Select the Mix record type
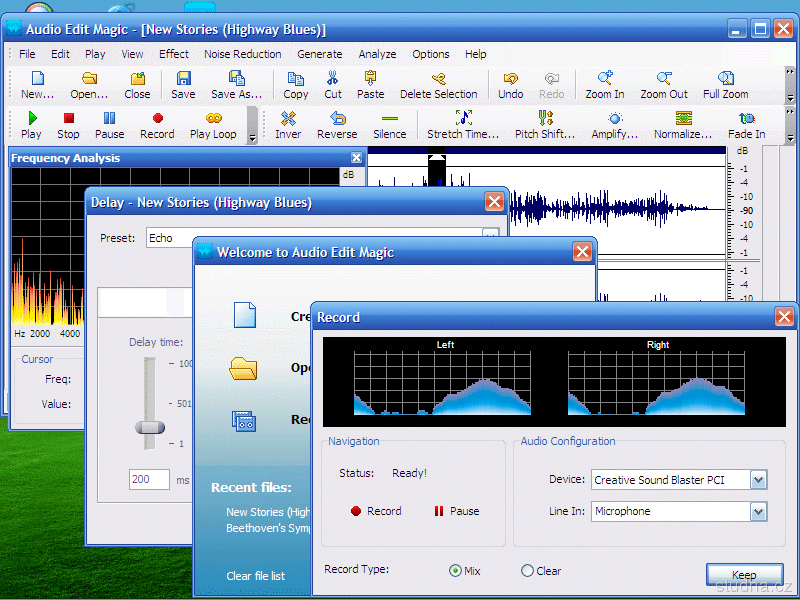Viewport: 800px width, 600px height. pyautogui.click(x=456, y=571)
